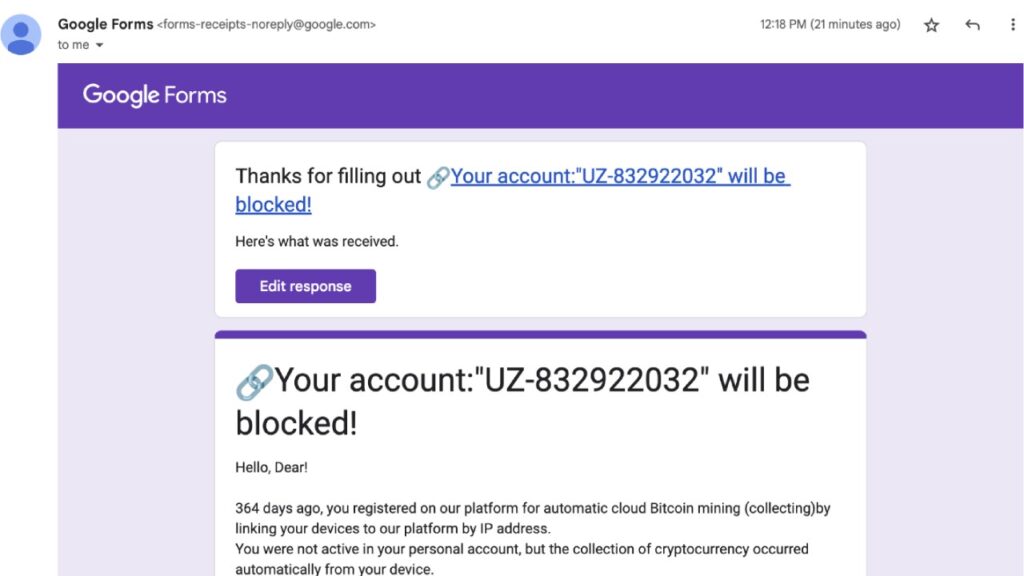Click the Google Forms logo in the banner
The height and width of the screenshot is (576, 1024).
tap(154, 95)
